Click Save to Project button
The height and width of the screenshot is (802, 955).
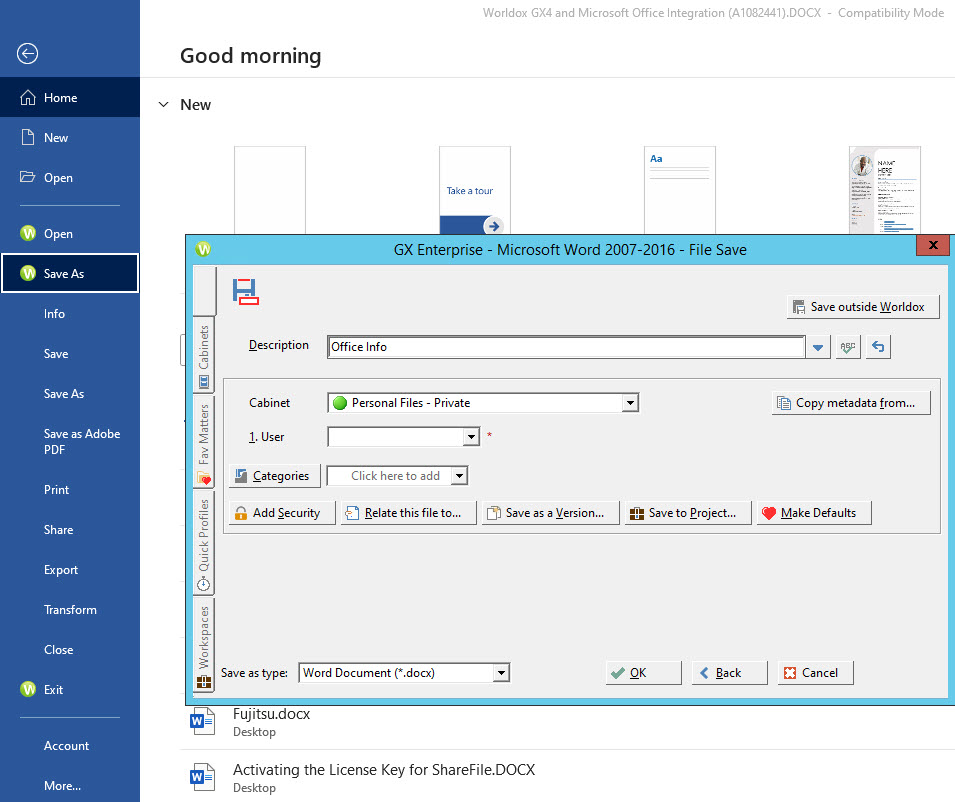(x=688, y=513)
